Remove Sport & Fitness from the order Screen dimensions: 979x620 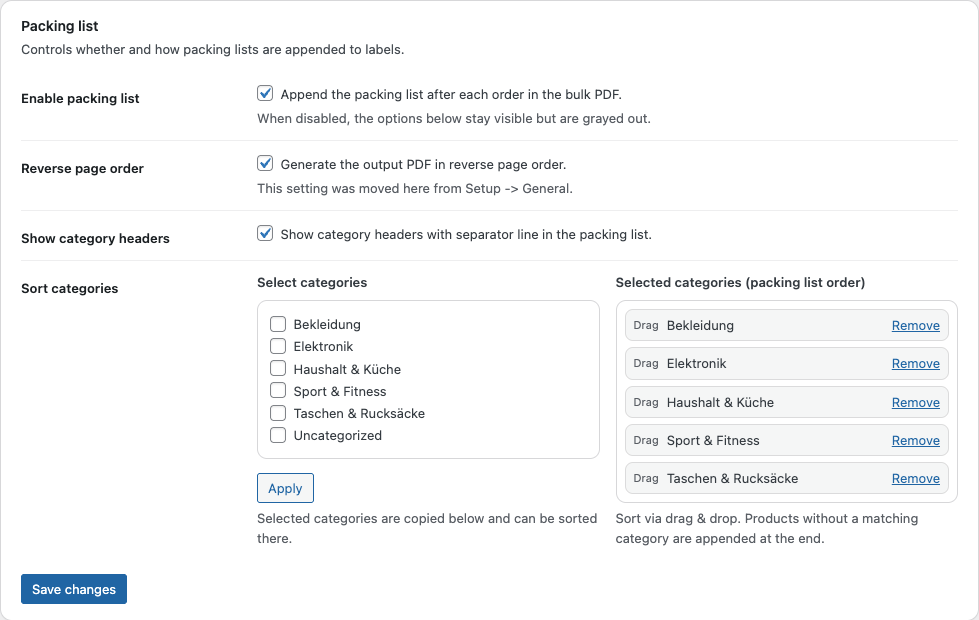coord(915,440)
